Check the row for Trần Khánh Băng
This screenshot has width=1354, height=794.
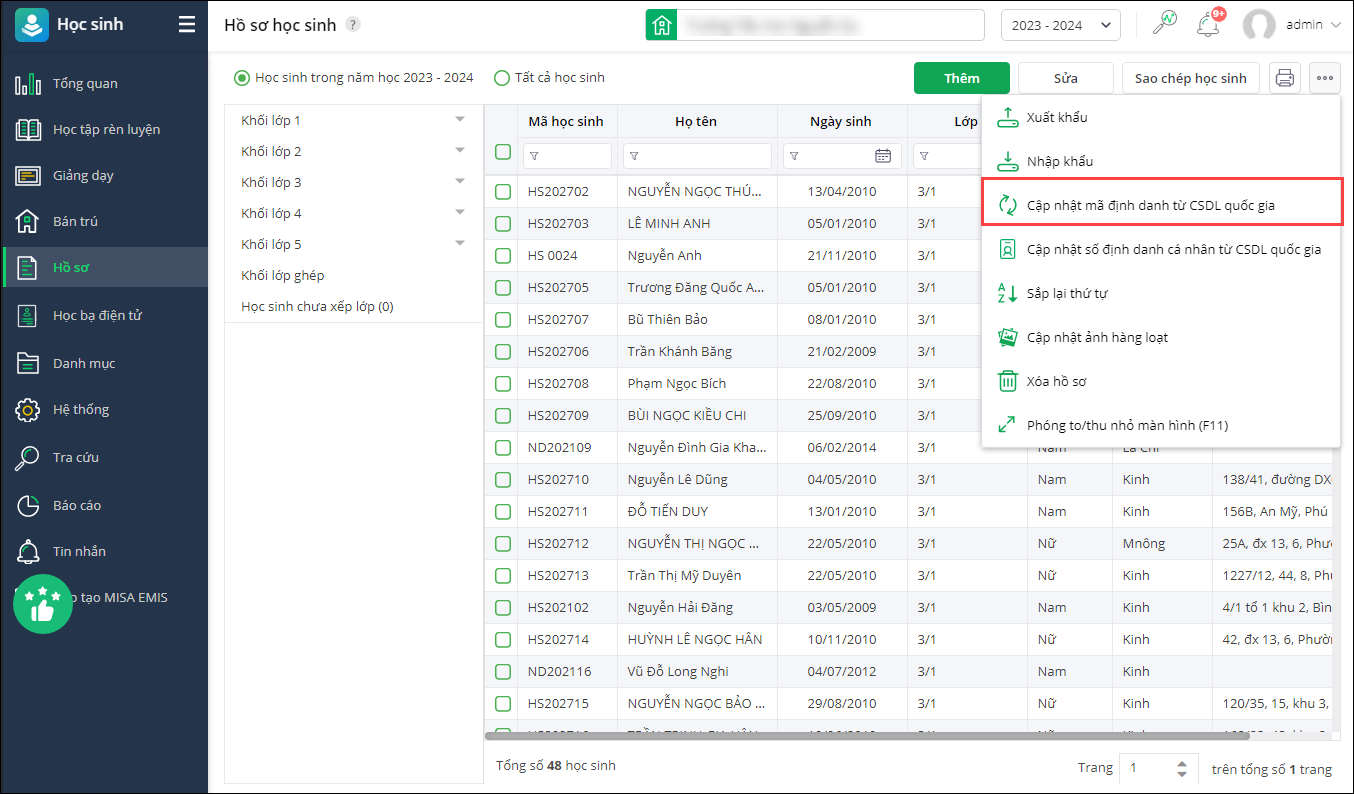tap(503, 352)
